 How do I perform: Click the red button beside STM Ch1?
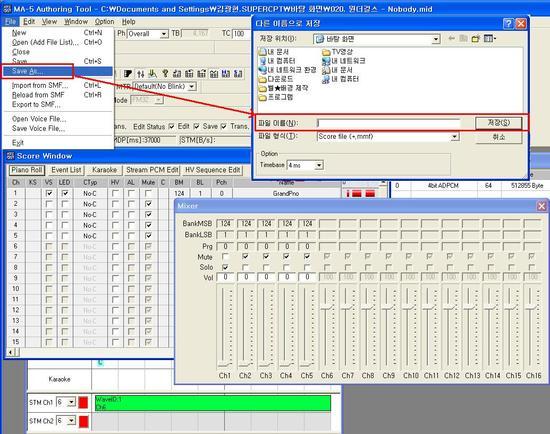[x=83, y=402]
